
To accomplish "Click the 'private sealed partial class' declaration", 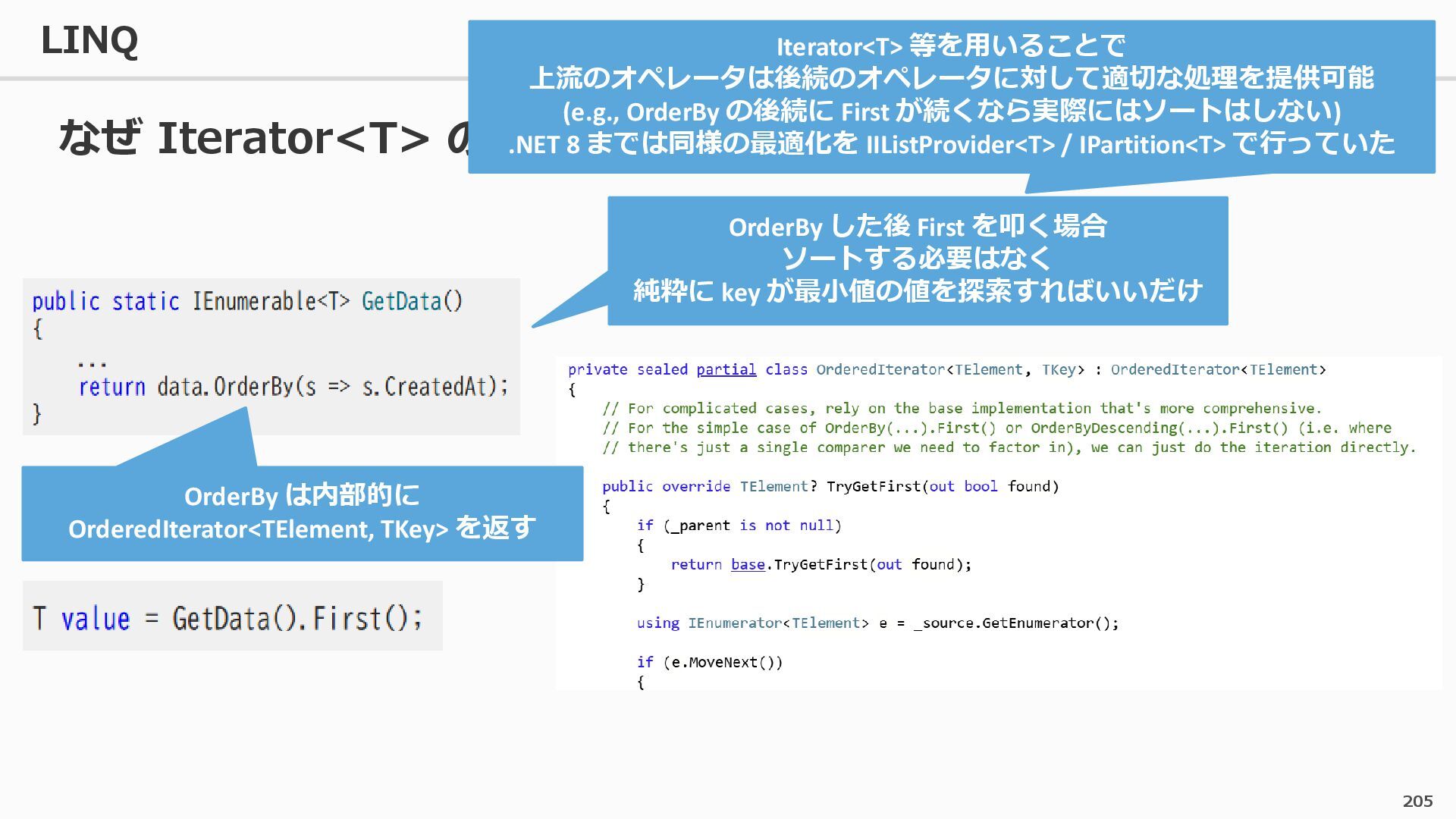I will coord(946,370).
